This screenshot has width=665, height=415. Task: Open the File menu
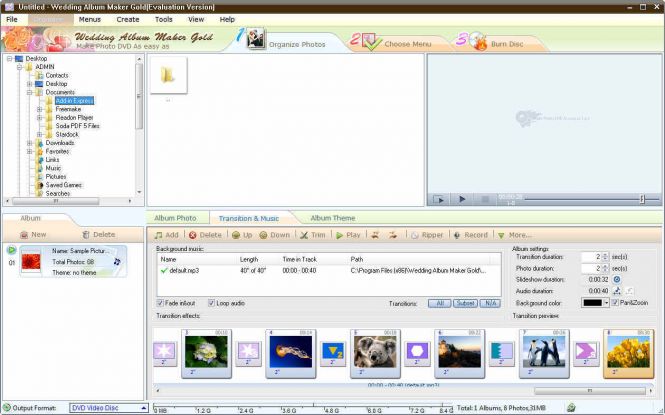click(x=12, y=19)
